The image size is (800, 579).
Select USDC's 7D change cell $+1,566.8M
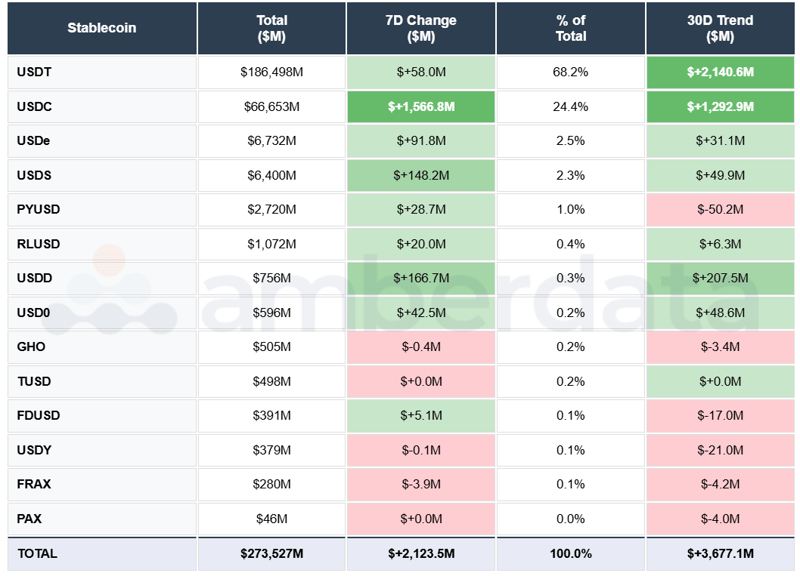click(420, 107)
